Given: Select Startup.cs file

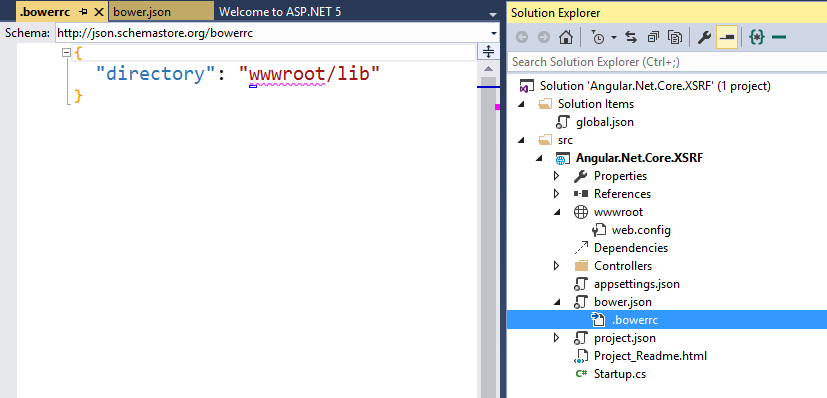Looking at the screenshot, I should click(x=620, y=374).
